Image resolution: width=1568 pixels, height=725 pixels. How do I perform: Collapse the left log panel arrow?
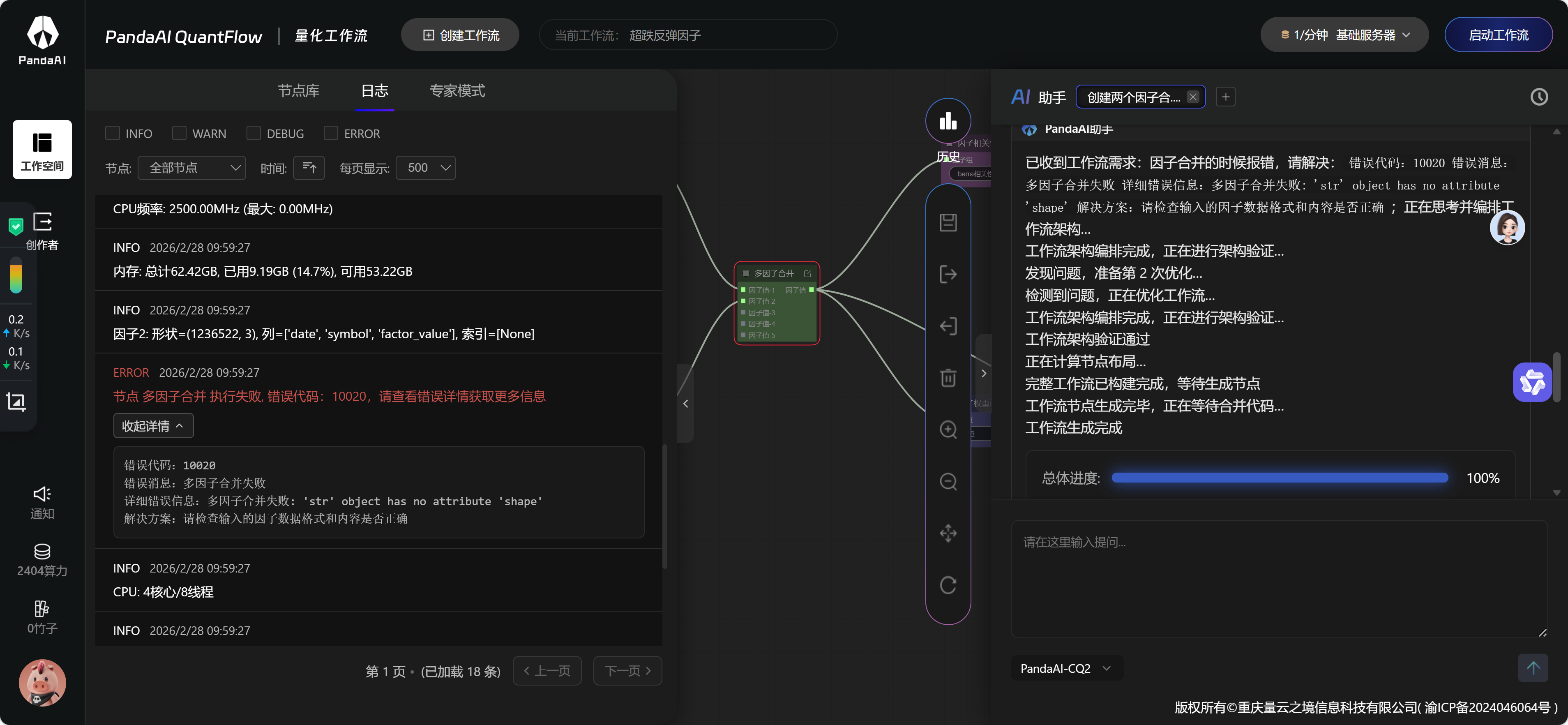pyautogui.click(x=685, y=404)
